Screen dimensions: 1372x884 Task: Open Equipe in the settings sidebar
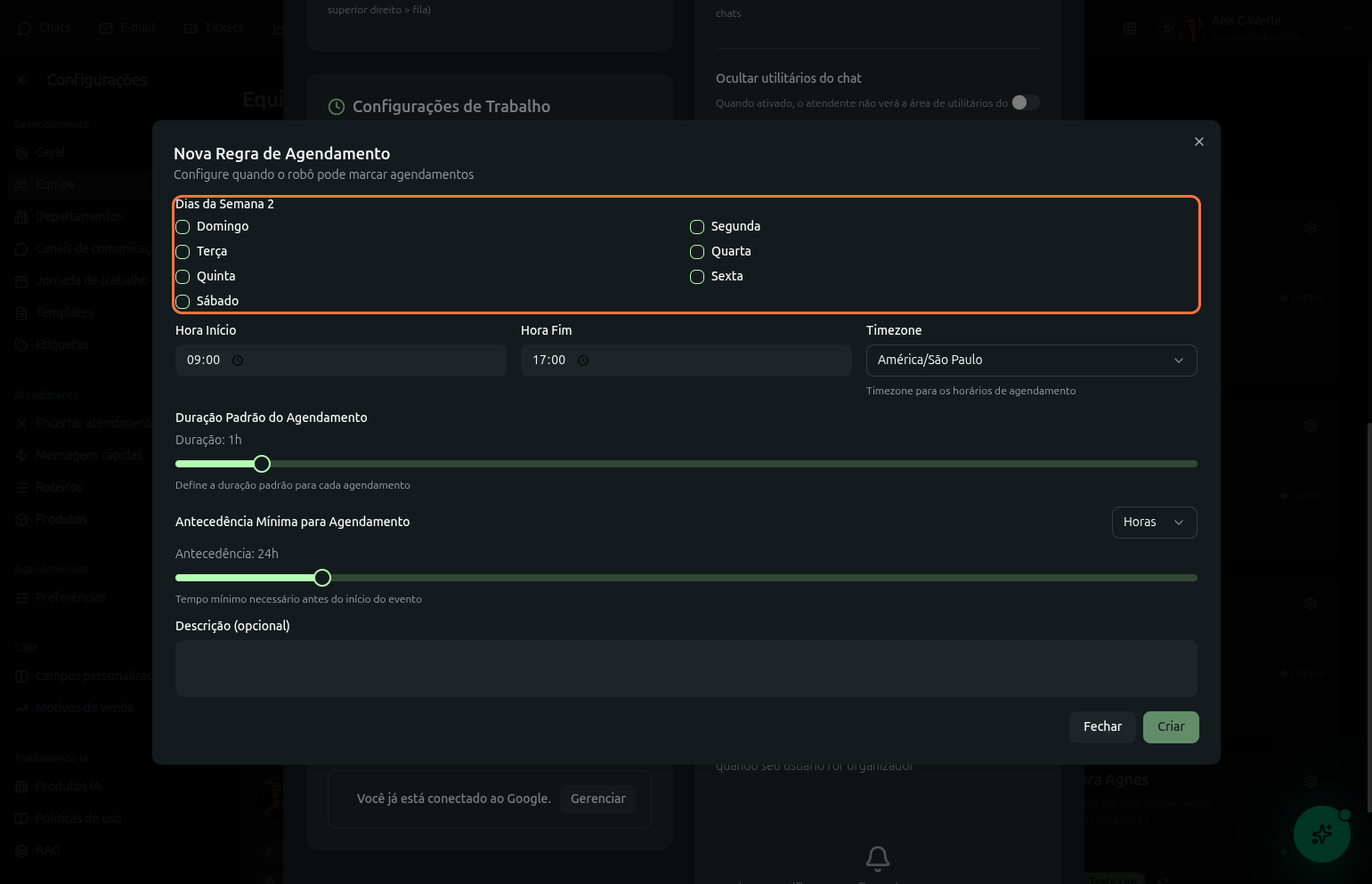[55, 184]
